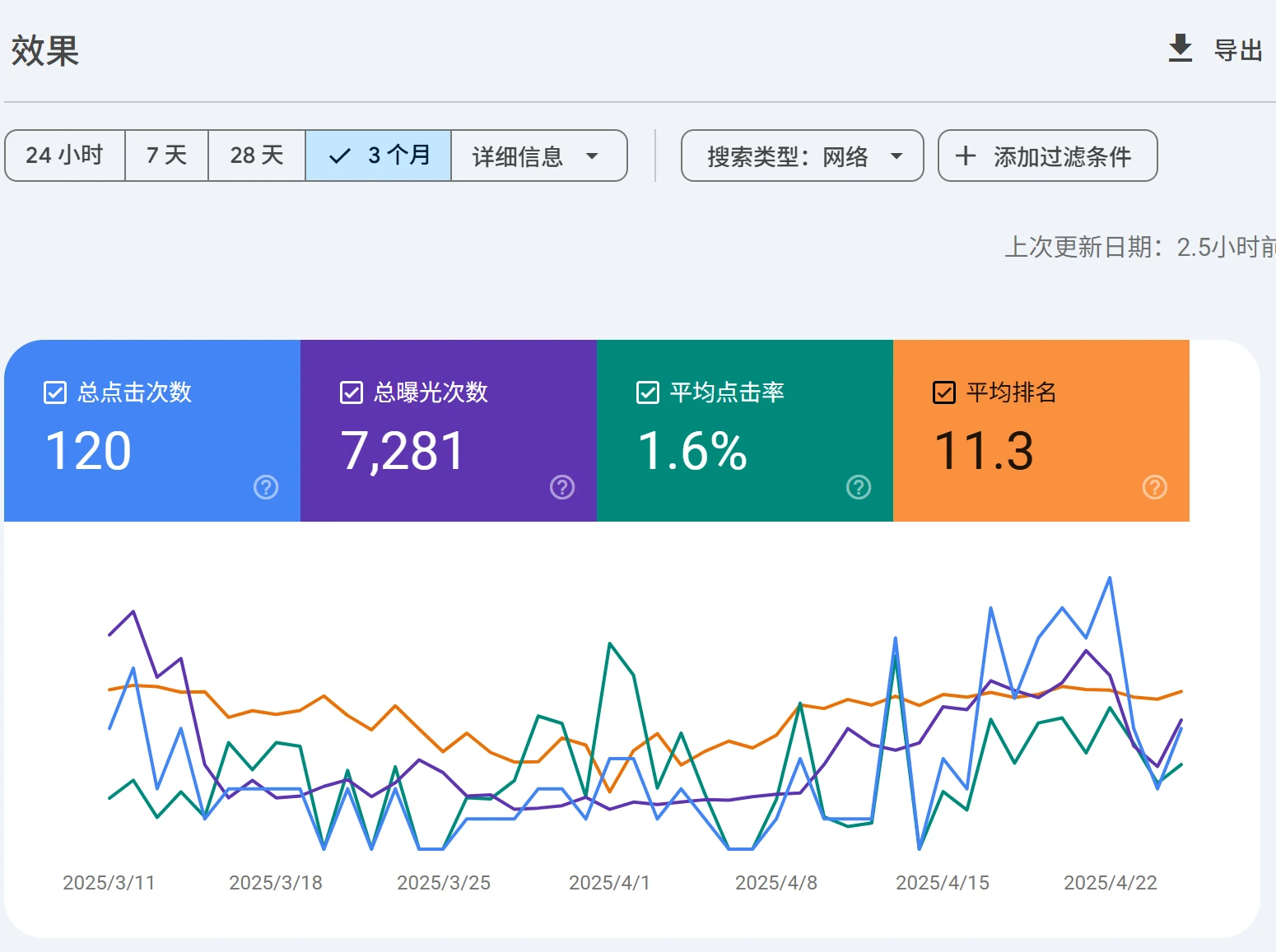Click the plus icon to add filter
The image size is (1276, 952).
click(966, 156)
